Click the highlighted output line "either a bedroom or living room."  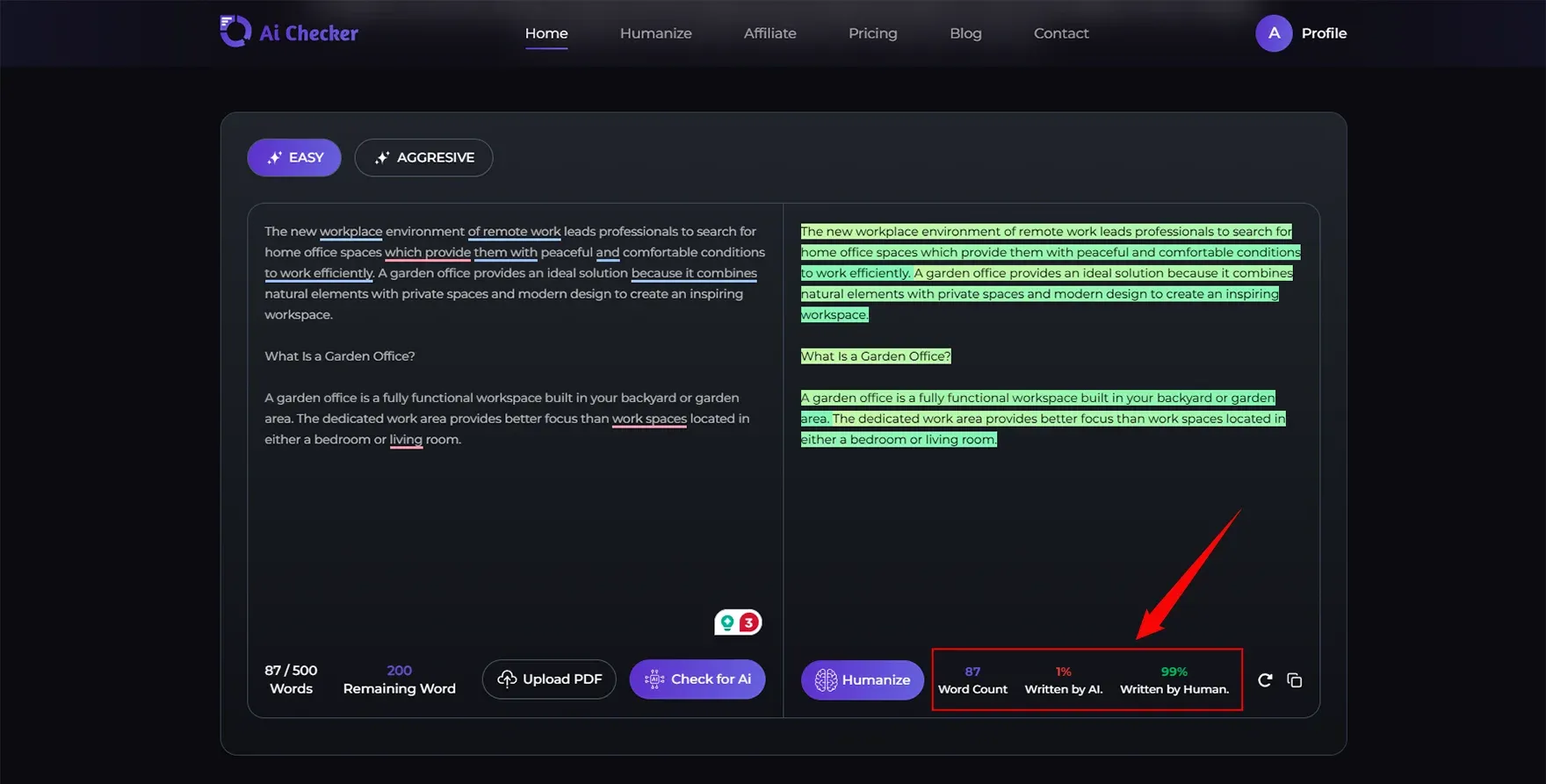[899, 440]
